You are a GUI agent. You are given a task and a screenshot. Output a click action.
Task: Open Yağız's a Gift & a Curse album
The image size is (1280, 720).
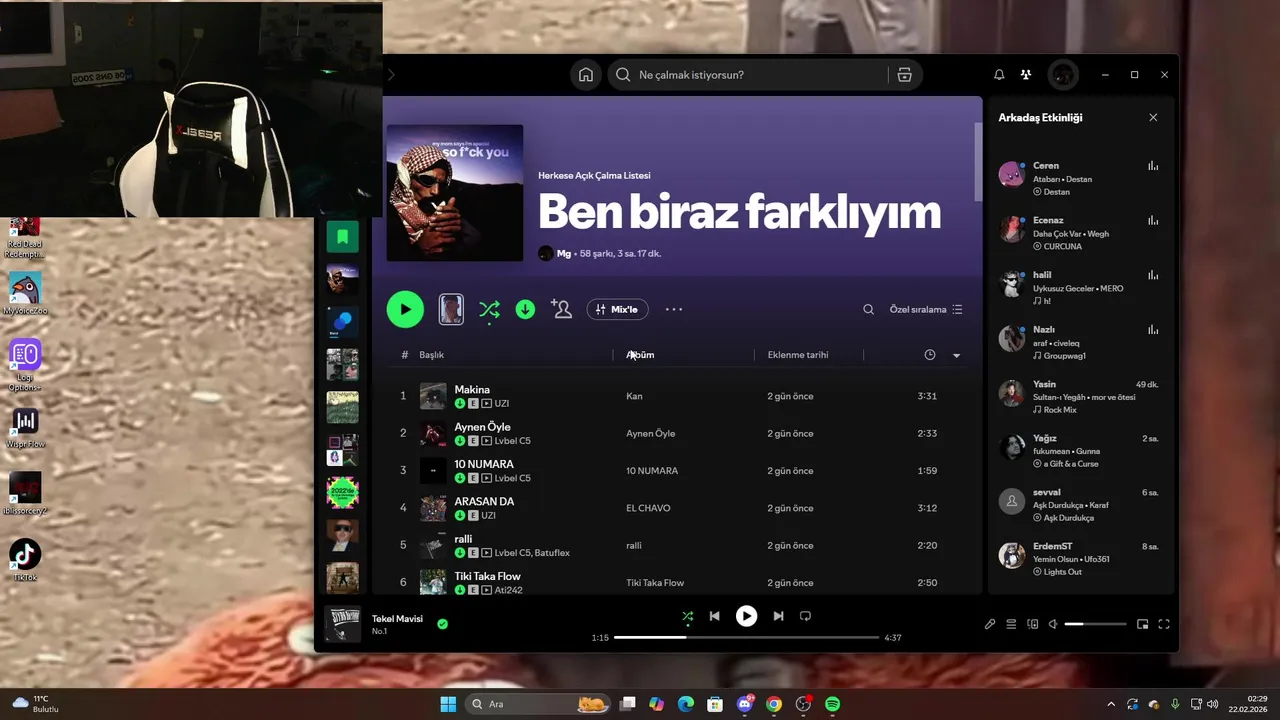click(1070, 464)
